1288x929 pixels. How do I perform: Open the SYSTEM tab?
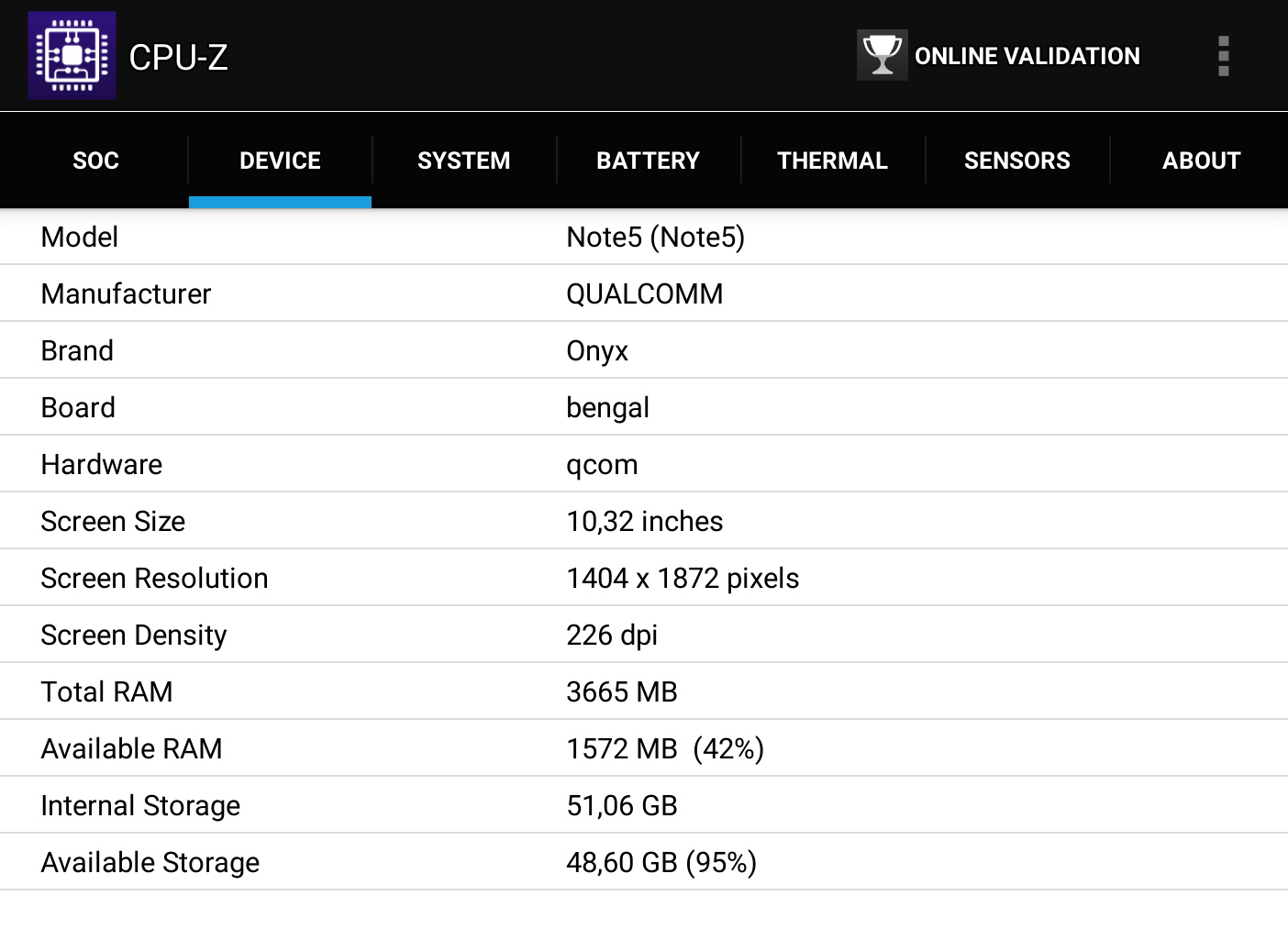tap(464, 160)
